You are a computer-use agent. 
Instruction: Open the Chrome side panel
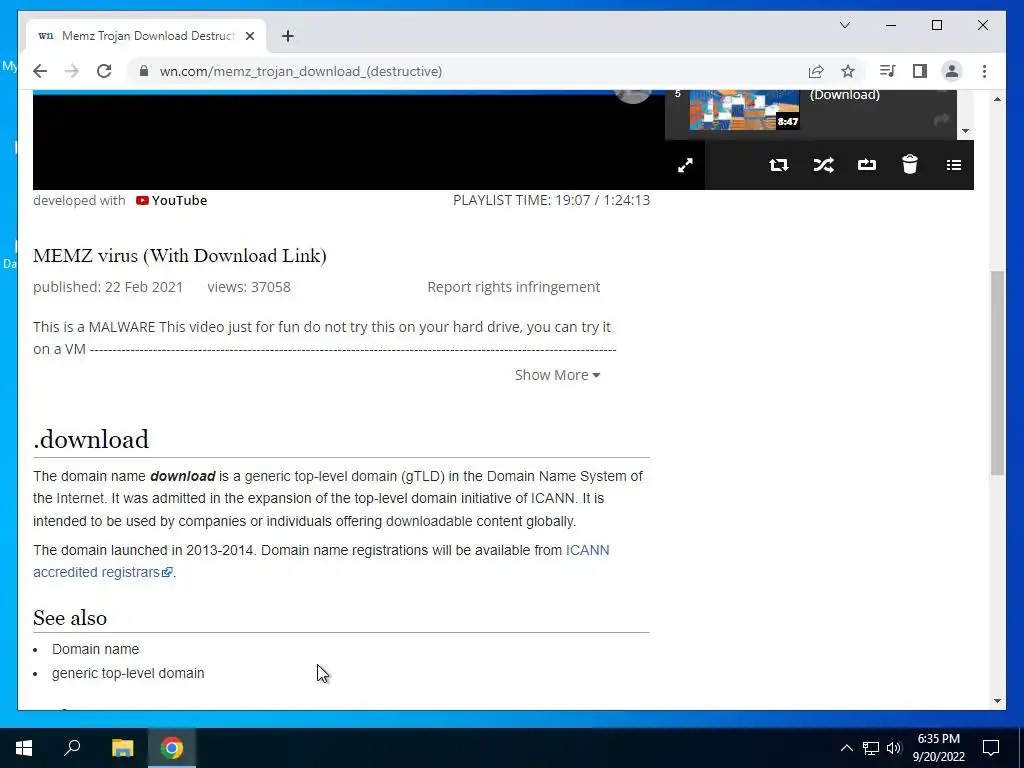point(920,71)
